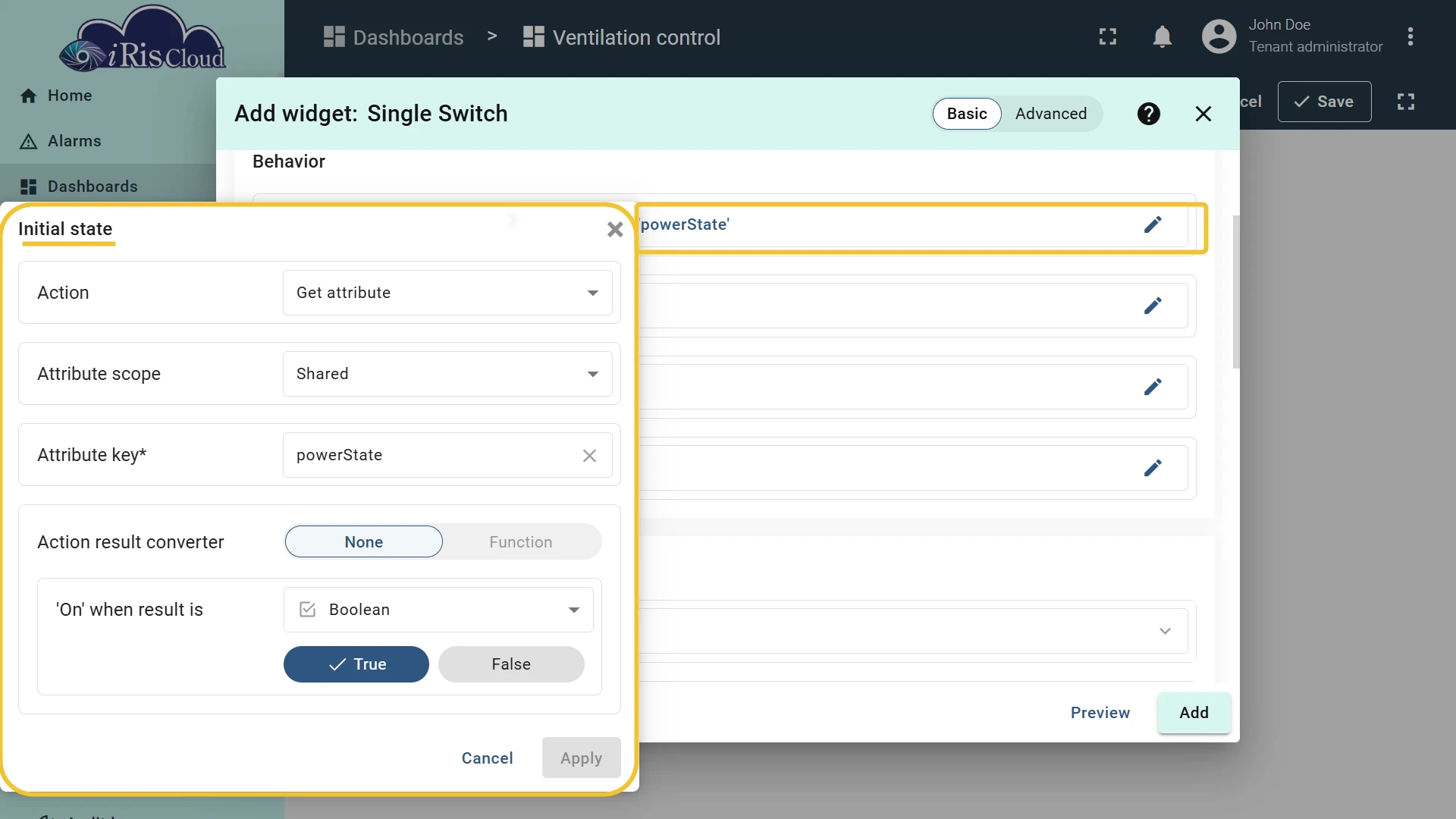The height and width of the screenshot is (819, 1456).
Task: Open Attribute scope dropdown showing Shared
Action: pyautogui.click(x=447, y=374)
